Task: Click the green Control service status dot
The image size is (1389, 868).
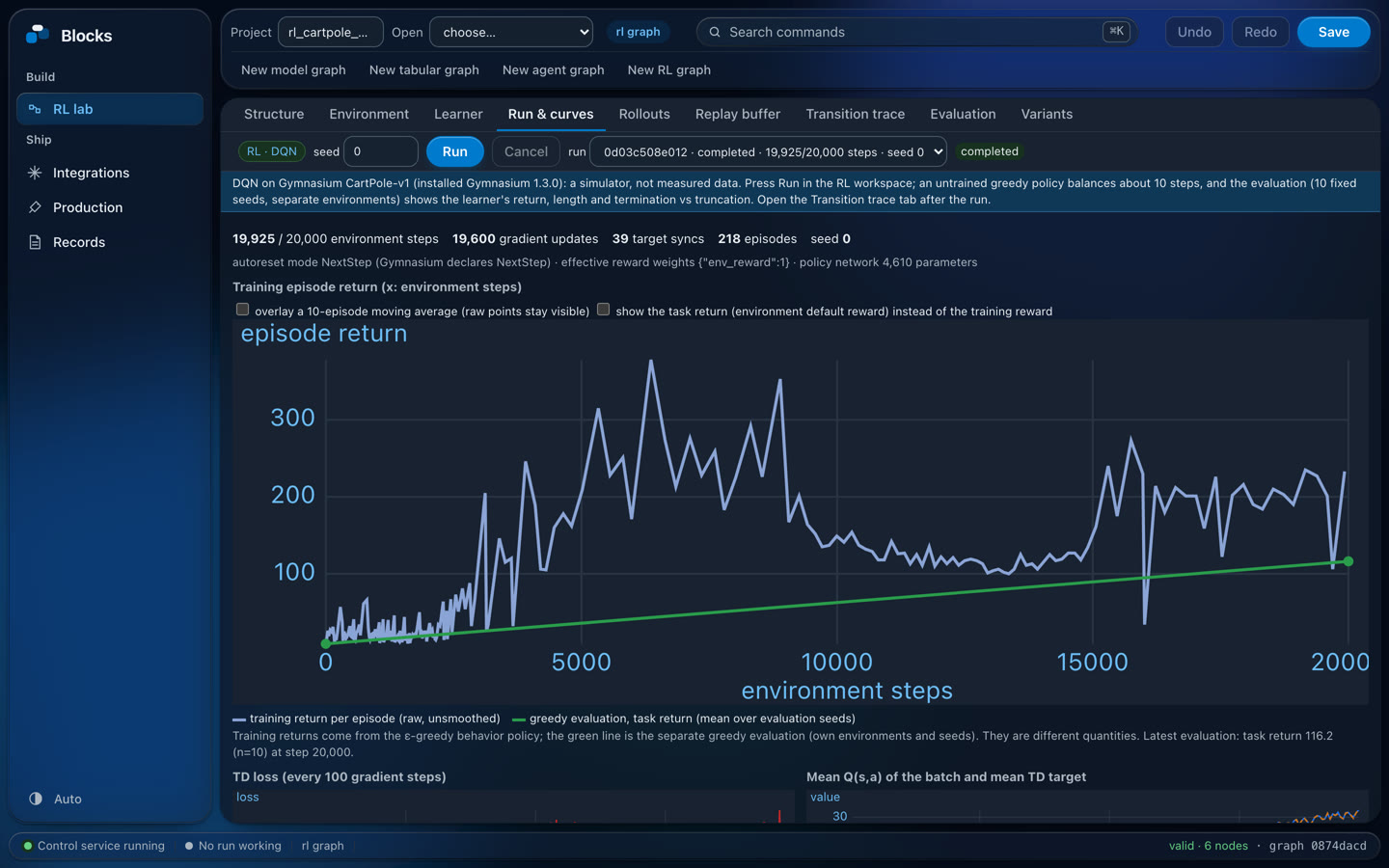Action: (28, 846)
